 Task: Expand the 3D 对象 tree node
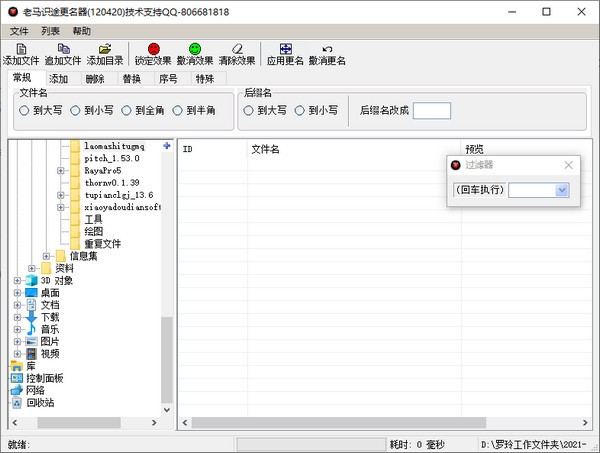click(x=17, y=281)
